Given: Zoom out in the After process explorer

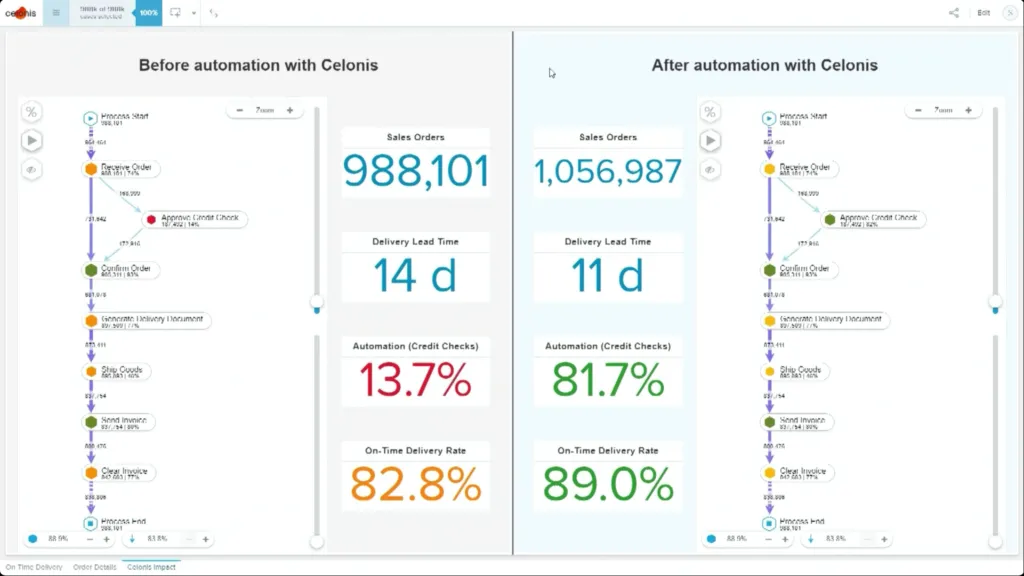Looking at the screenshot, I should coord(918,110).
